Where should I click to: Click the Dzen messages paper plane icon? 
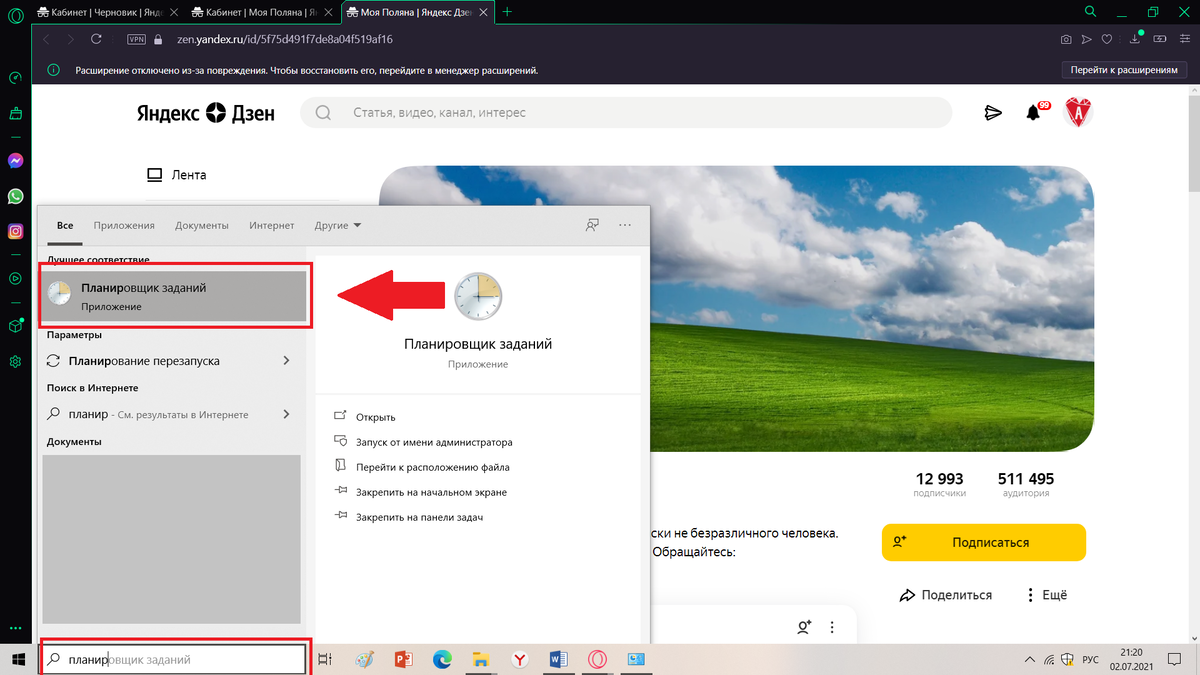(x=992, y=113)
